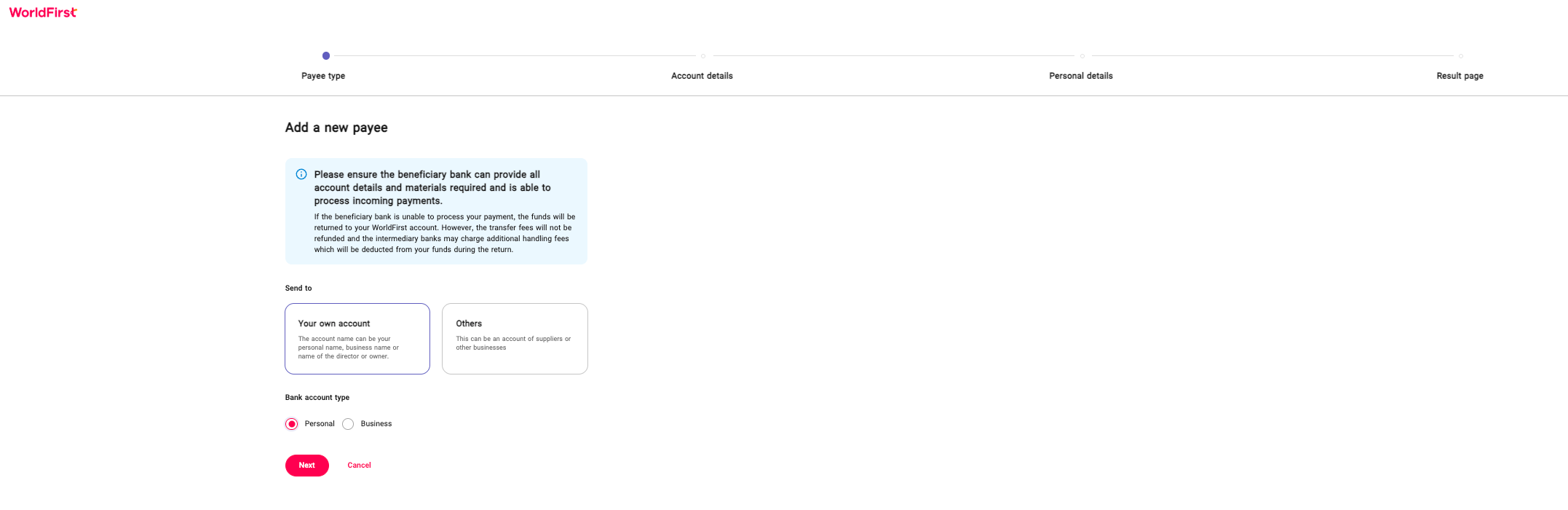Image resolution: width=1568 pixels, height=510 pixels.
Task: Click the Cancel link
Action: coord(359,466)
